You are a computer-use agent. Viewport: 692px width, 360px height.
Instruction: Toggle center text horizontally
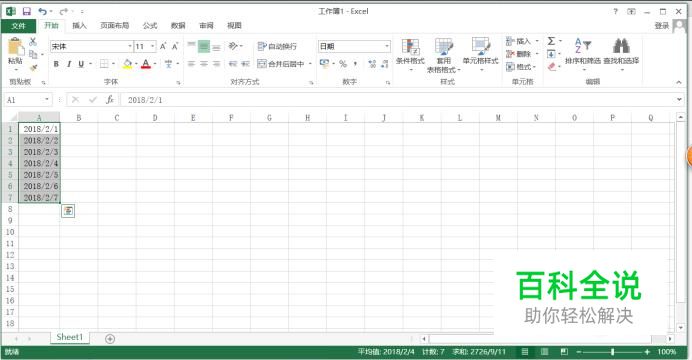203,64
